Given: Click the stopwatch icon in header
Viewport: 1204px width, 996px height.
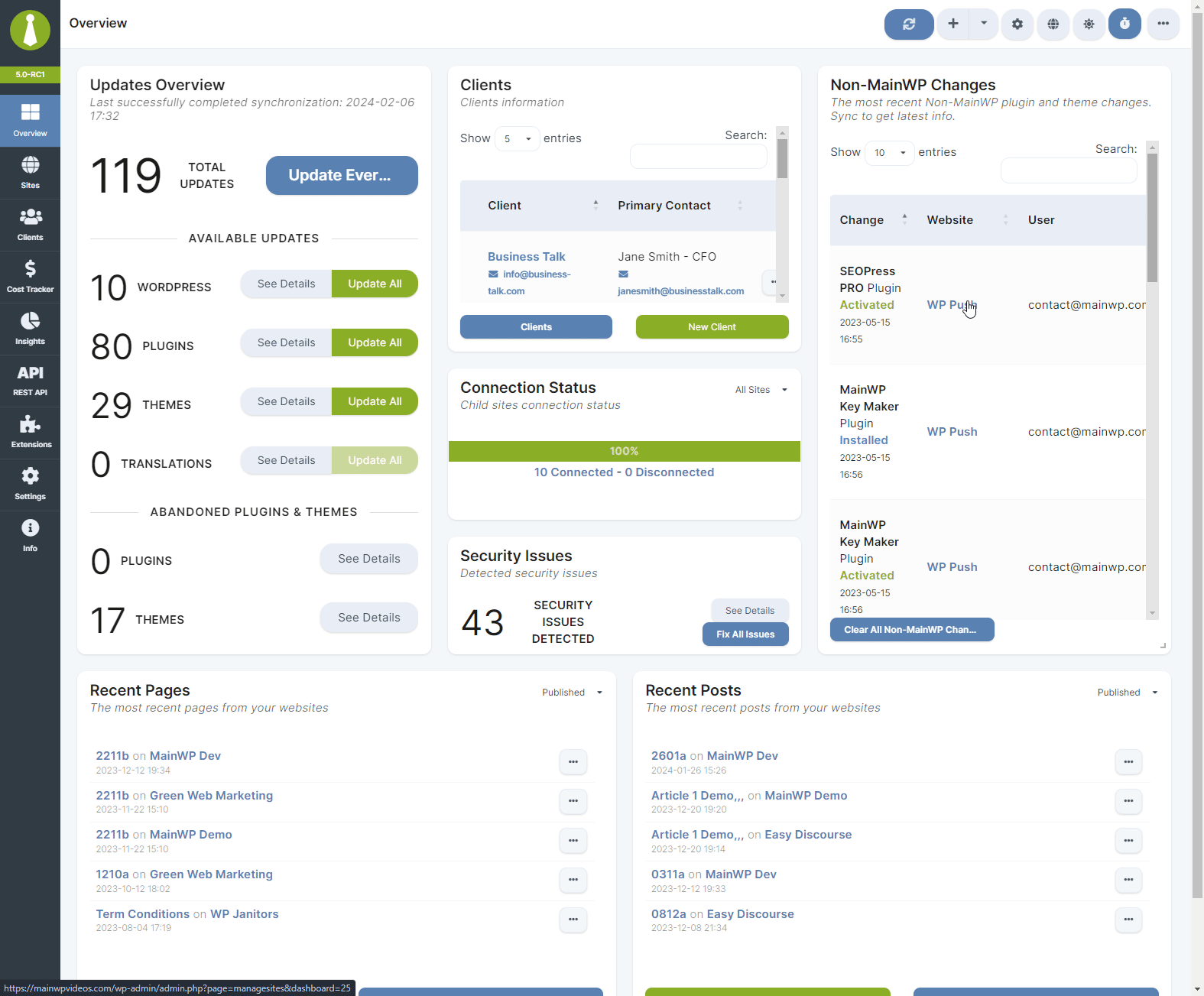Looking at the screenshot, I should [x=1125, y=24].
